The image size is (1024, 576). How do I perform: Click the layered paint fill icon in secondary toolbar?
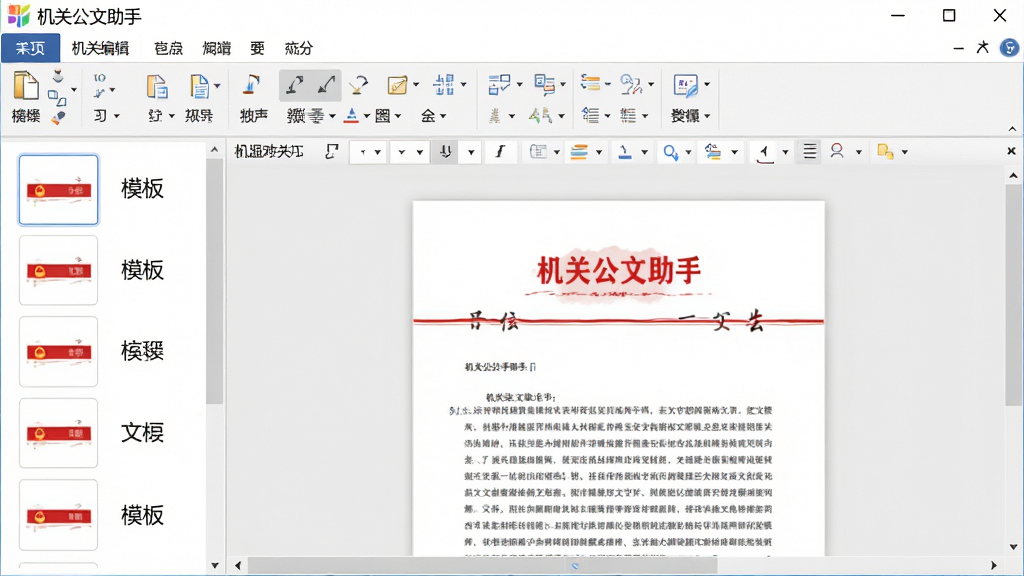[x=712, y=152]
